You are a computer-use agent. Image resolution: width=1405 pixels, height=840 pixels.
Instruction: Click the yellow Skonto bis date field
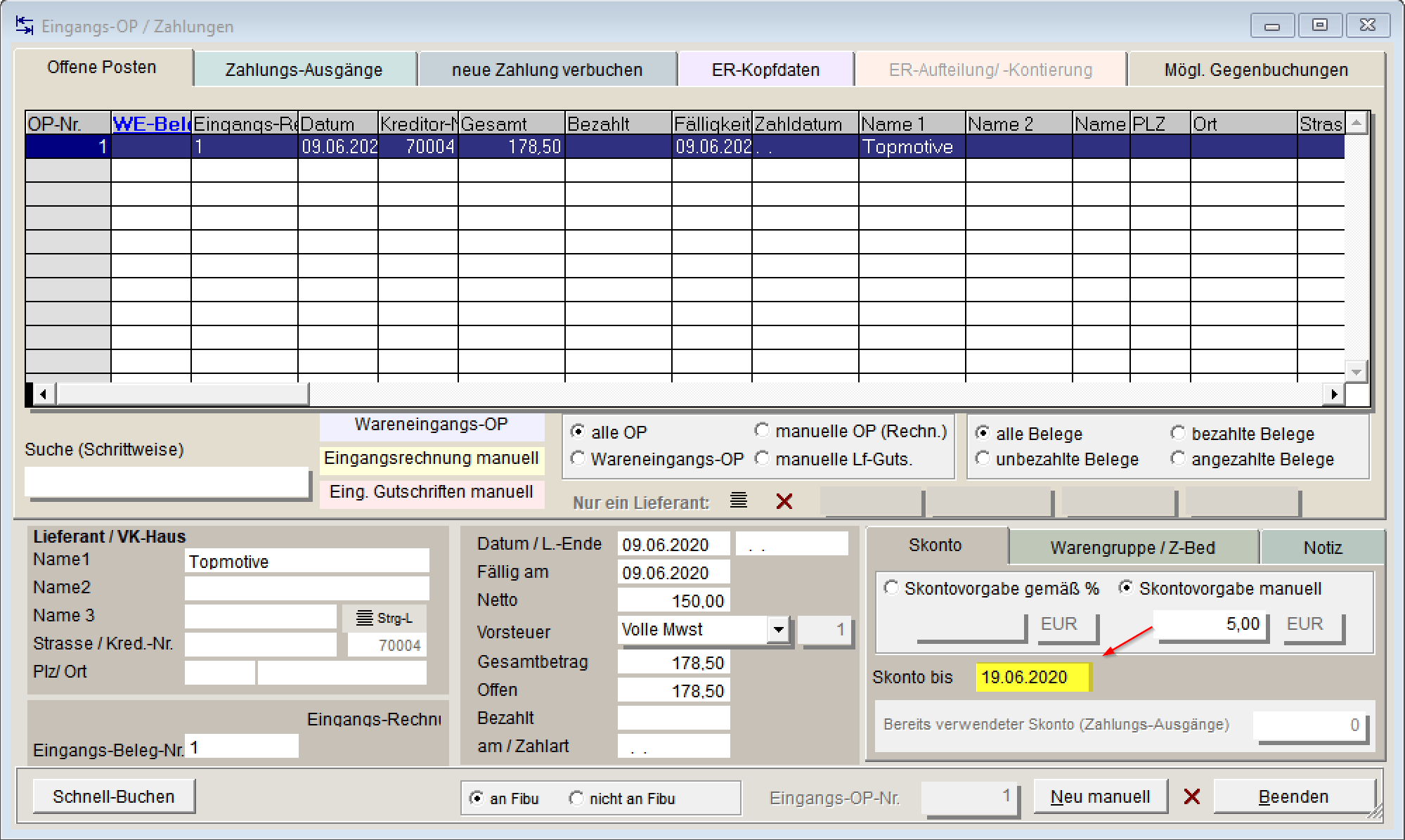click(x=1032, y=677)
